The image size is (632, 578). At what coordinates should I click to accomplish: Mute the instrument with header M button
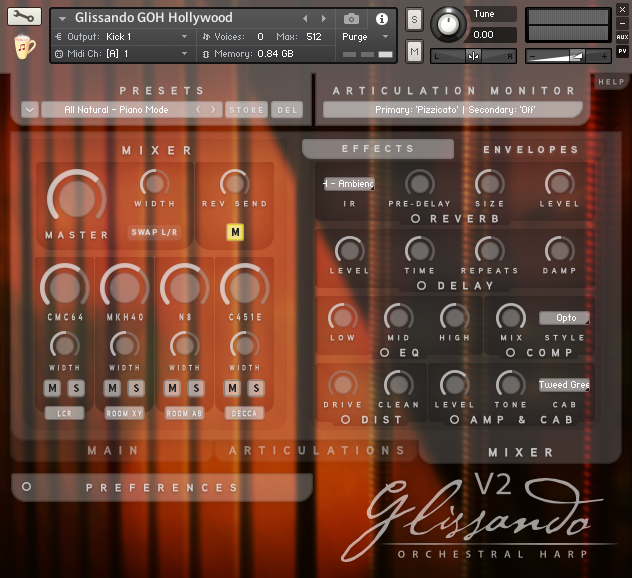tap(414, 51)
